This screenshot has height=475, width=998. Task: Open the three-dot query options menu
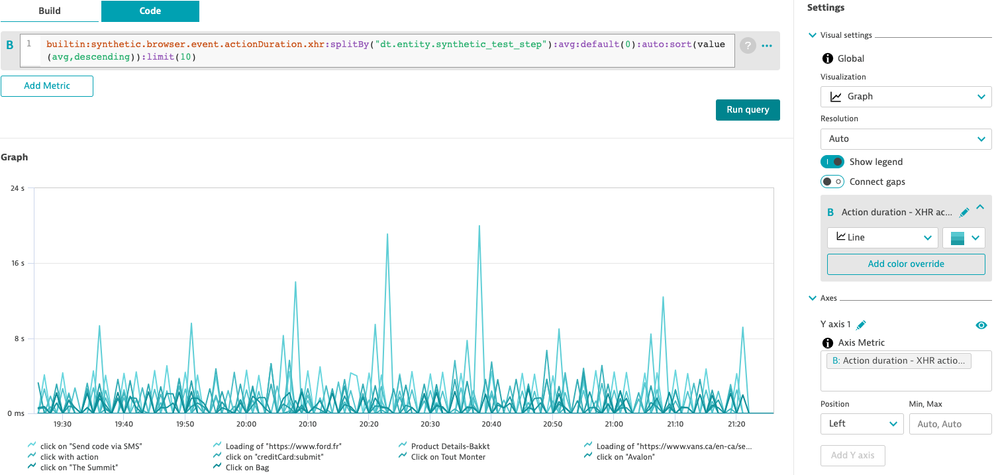767,45
